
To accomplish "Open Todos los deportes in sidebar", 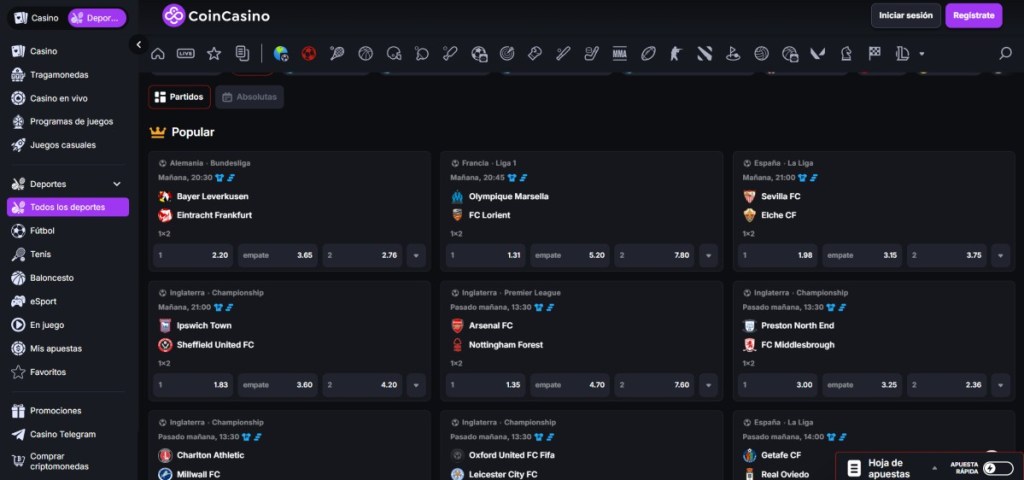I will [x=68, y=207].
